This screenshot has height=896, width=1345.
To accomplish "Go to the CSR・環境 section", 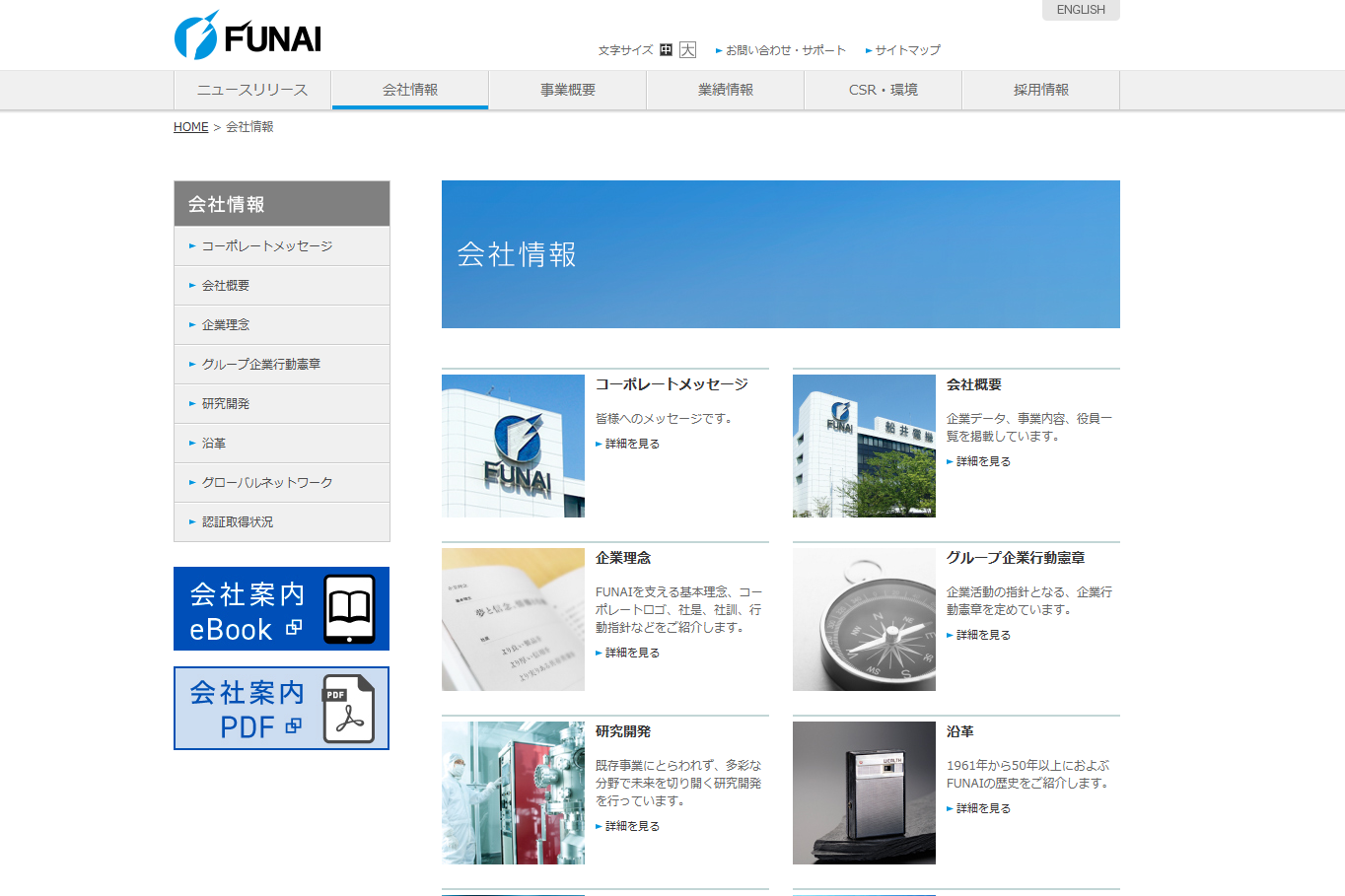I will coord(883,89).
